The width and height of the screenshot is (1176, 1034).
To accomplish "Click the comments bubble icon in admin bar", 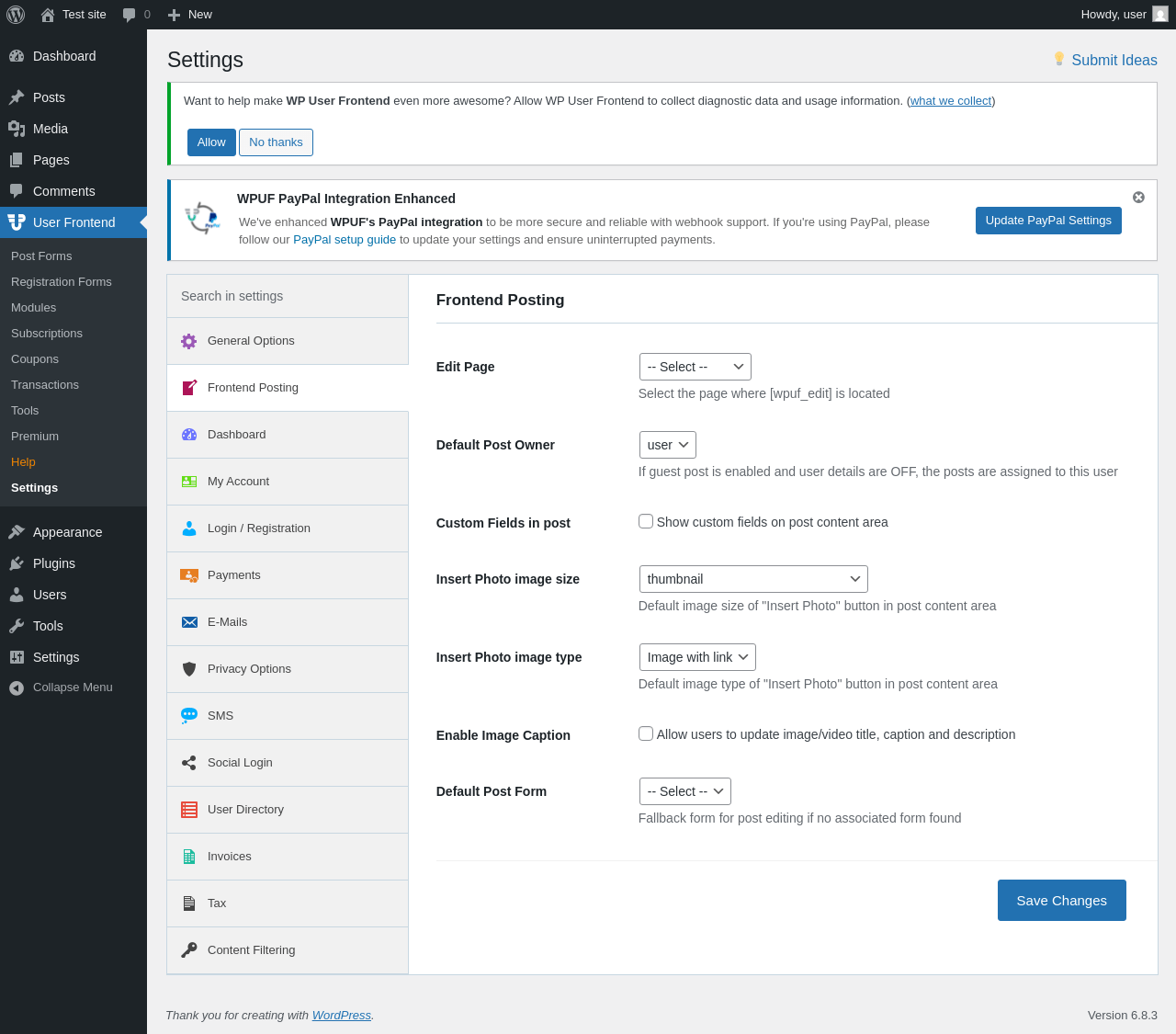I will pyautogui.click(x=130, y=15).
